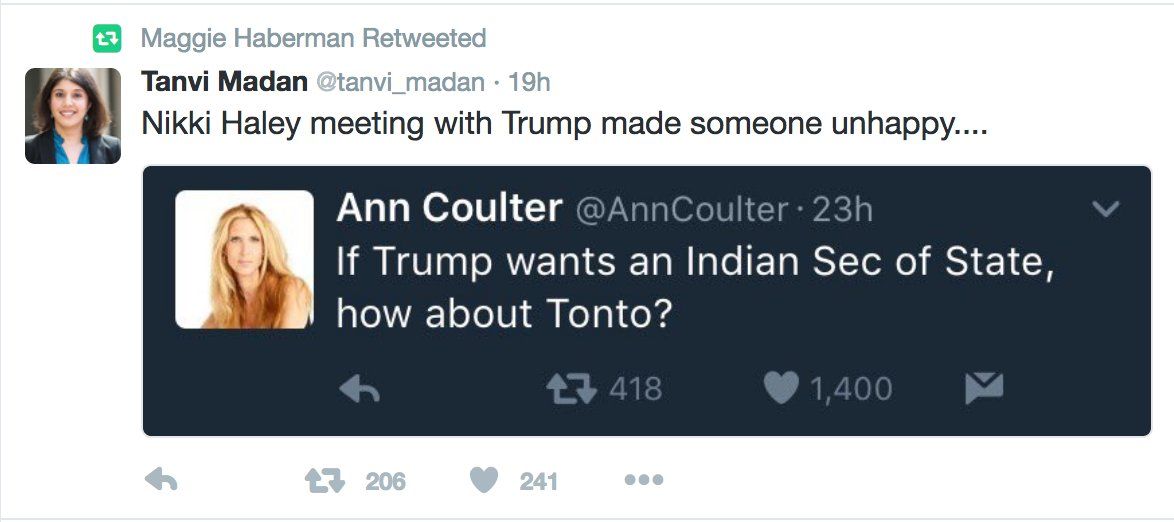Viewport: 1174px width, 522px height.
Task: Open more options ellipsis on tweet
Action: 643,480
